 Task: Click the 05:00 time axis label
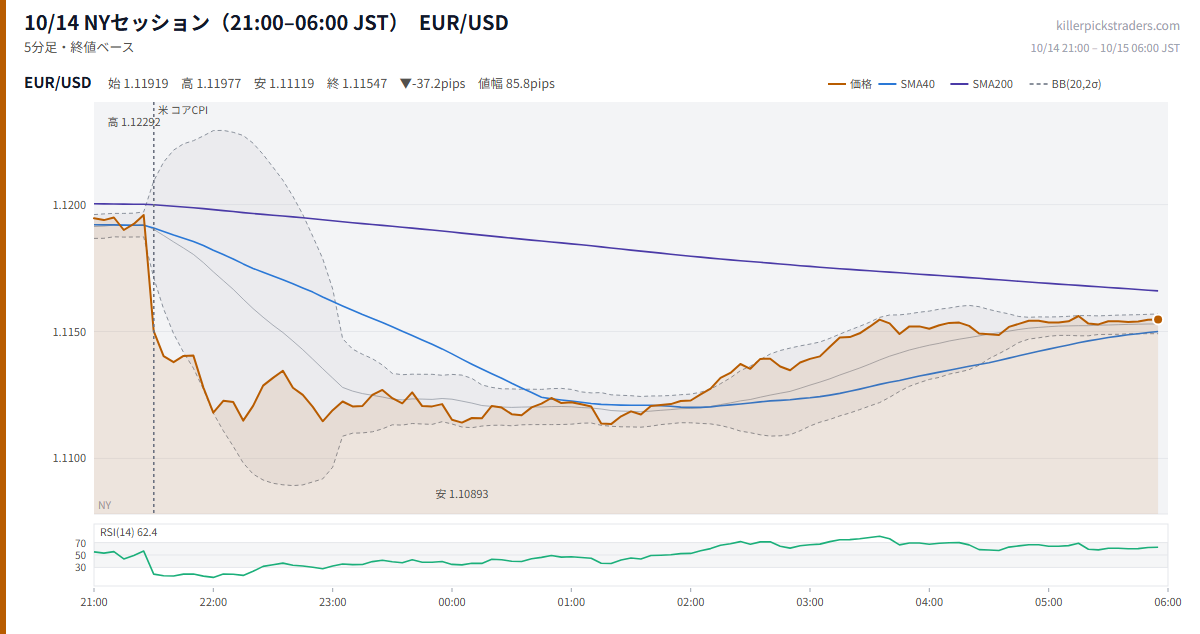point(1048,602)
